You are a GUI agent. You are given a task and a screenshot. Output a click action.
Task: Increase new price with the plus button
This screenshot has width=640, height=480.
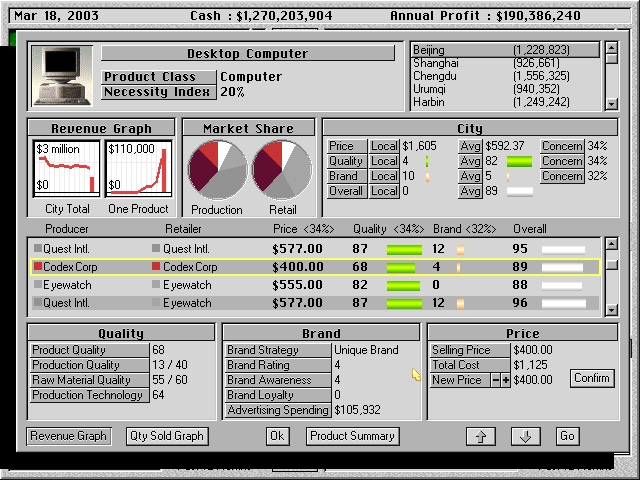(505, 380)
